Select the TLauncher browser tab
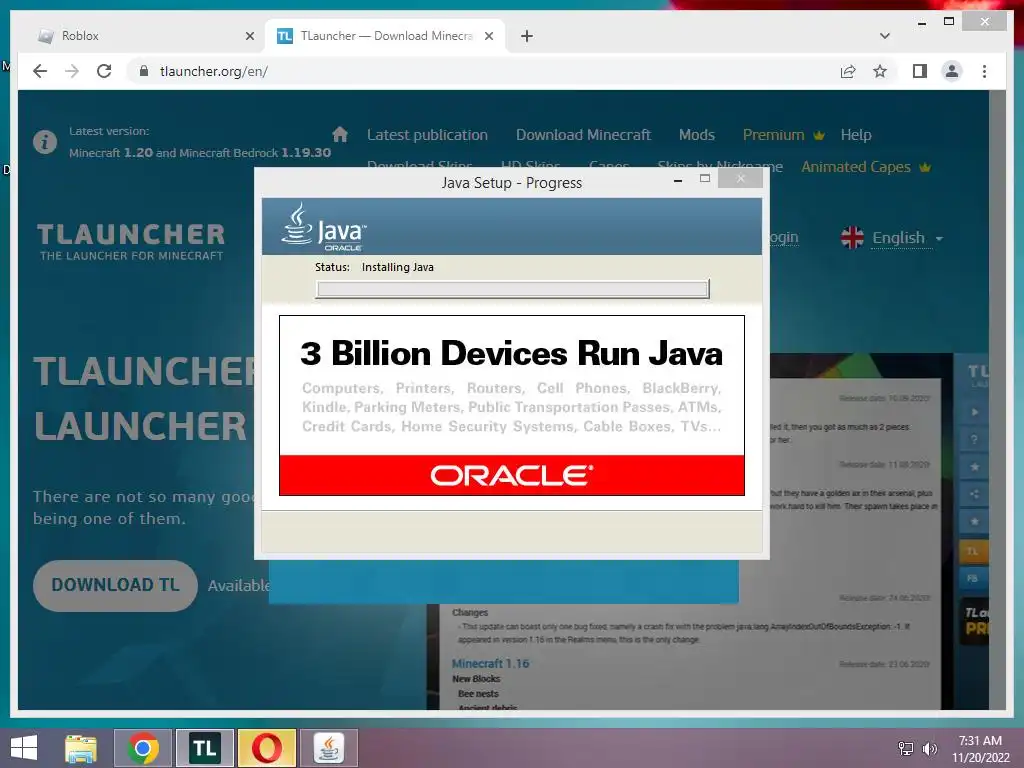 385,36
